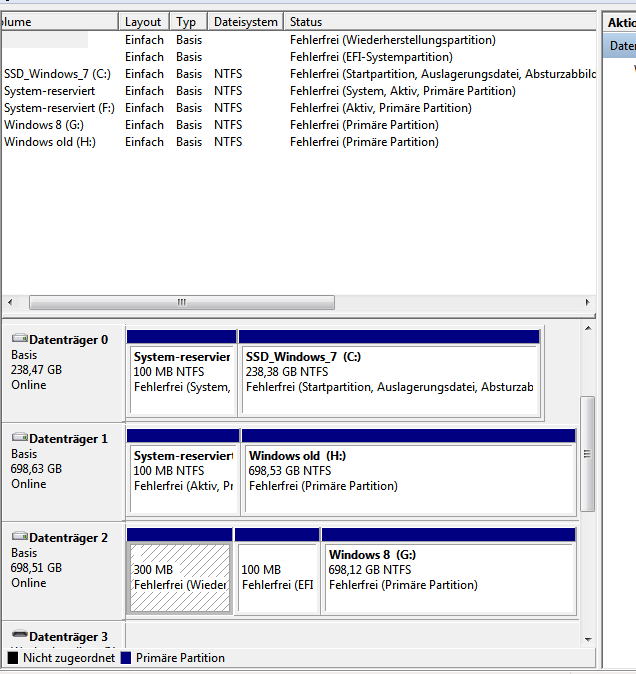The height and width of the screenshot is (674, 636).
Task: Click the Volume column header
Action: click(60, 21)
